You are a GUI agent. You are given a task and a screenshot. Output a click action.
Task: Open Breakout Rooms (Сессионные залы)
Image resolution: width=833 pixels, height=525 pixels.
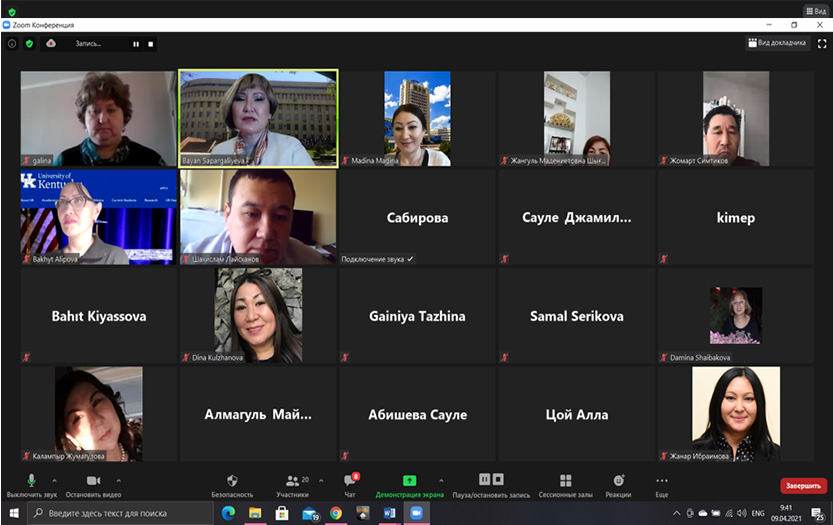click(x=565, y=481)
